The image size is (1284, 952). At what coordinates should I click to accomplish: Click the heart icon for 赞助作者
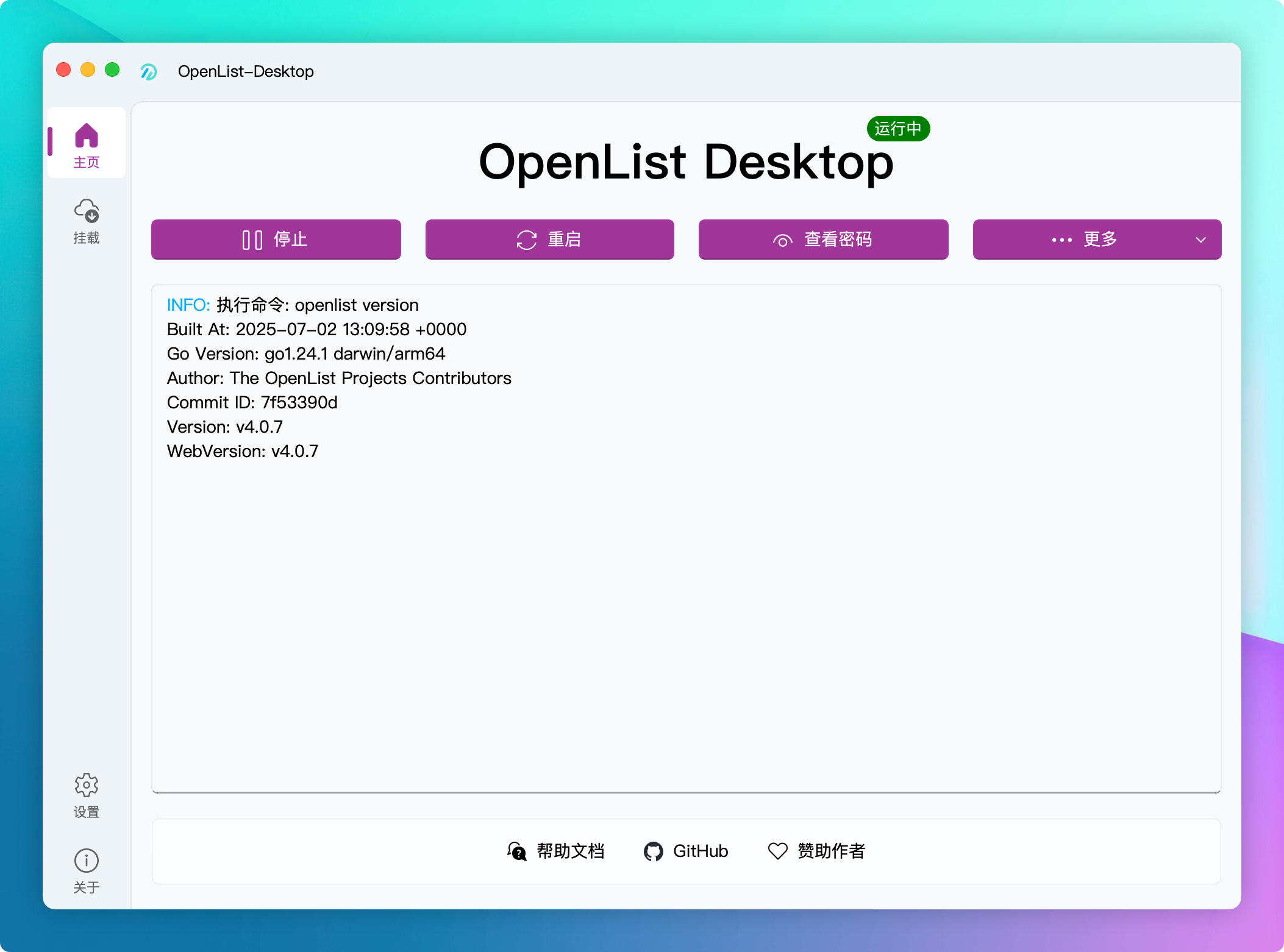tap(777, 851)
